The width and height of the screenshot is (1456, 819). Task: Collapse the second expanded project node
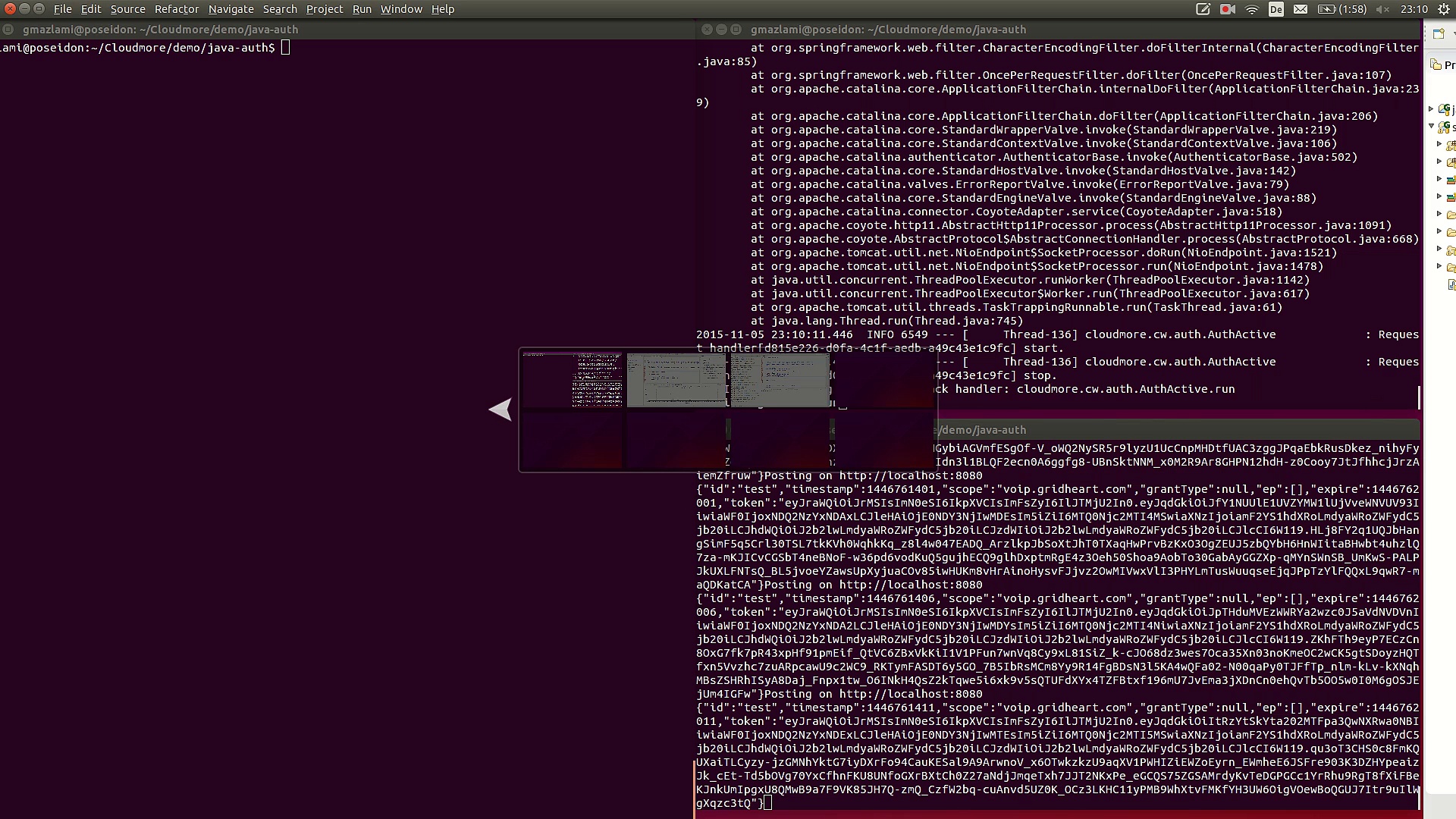point(1432,126)
